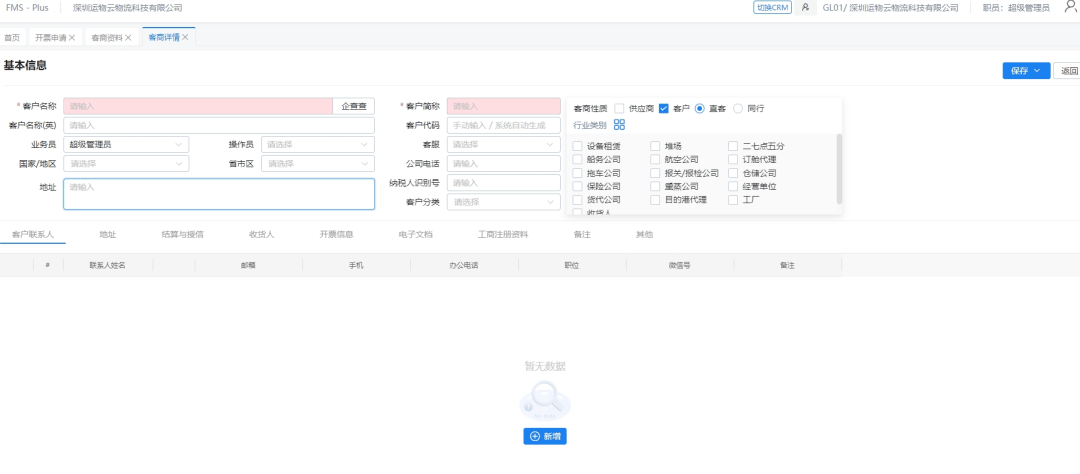1080x474 pixels.
Task: Switch to the 开票申请 tab
Action: pos(51,38)
